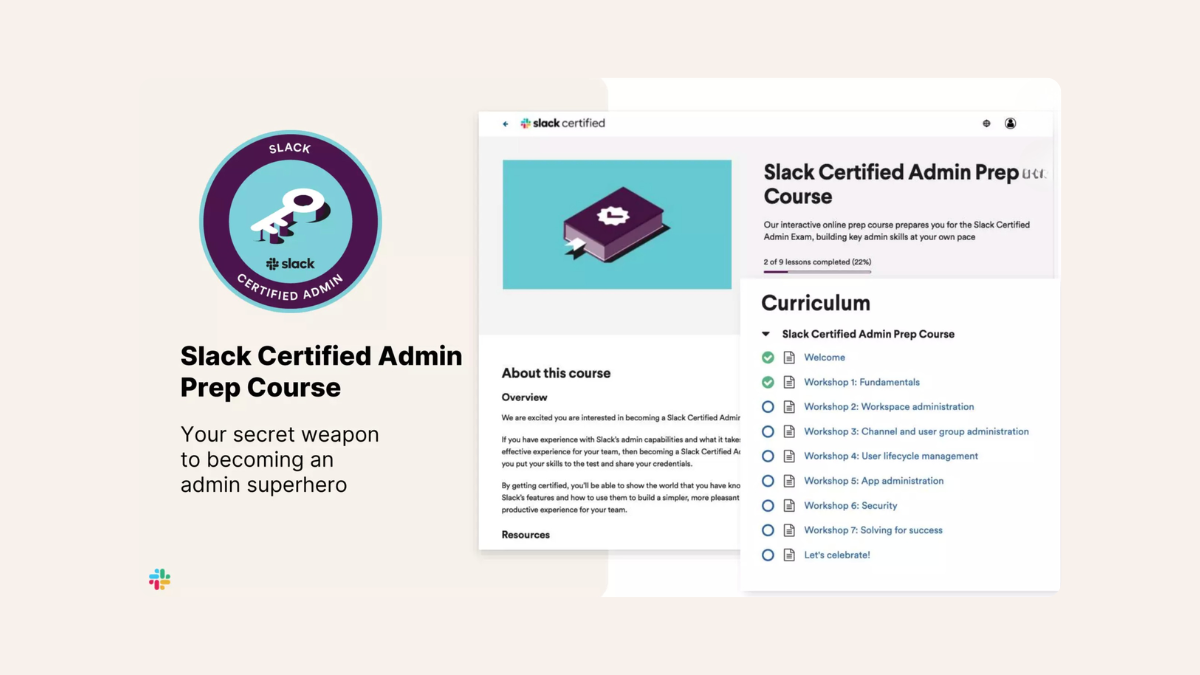Open Workshop 5: App administration lesson
The image size is (1200, 675).
874,481
